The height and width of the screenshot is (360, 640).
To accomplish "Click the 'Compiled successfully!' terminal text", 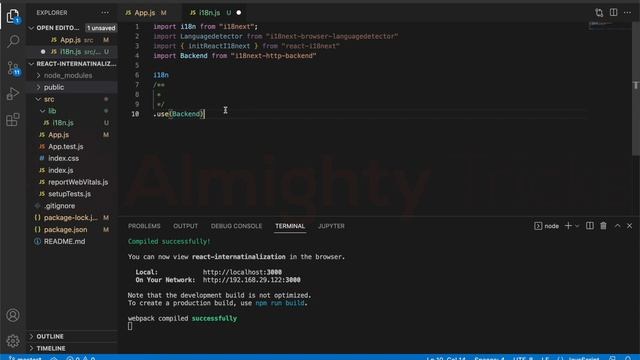I will (x=169, y=242).
